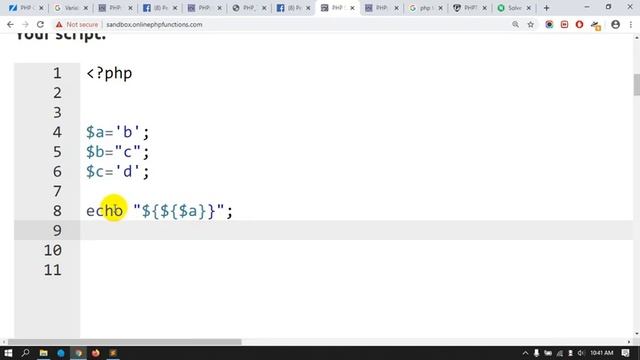The image size is (640, 360).
Task: Click the "${${$a}}" string on line 8
Action: 179,211
